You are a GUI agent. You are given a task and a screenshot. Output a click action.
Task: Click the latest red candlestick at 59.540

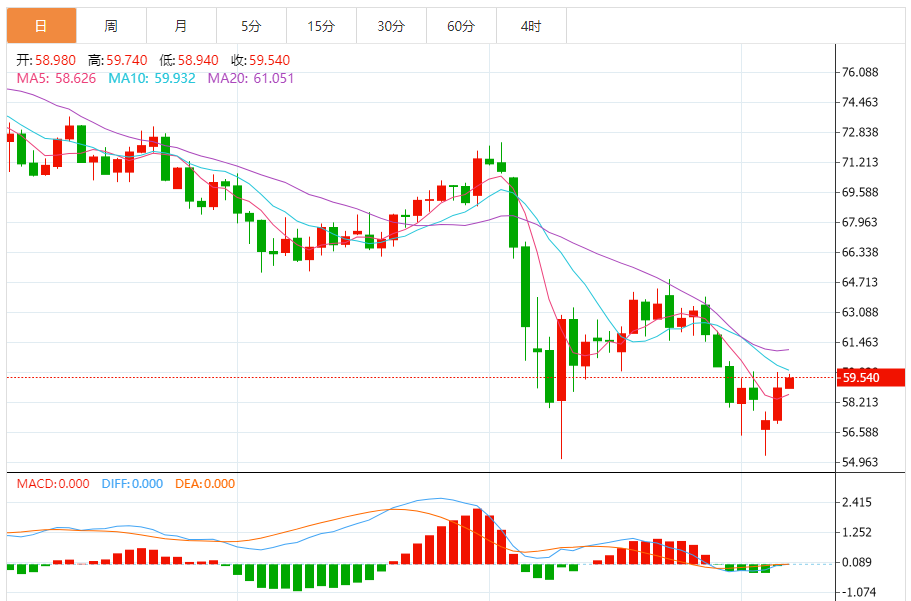coord(790,382)
